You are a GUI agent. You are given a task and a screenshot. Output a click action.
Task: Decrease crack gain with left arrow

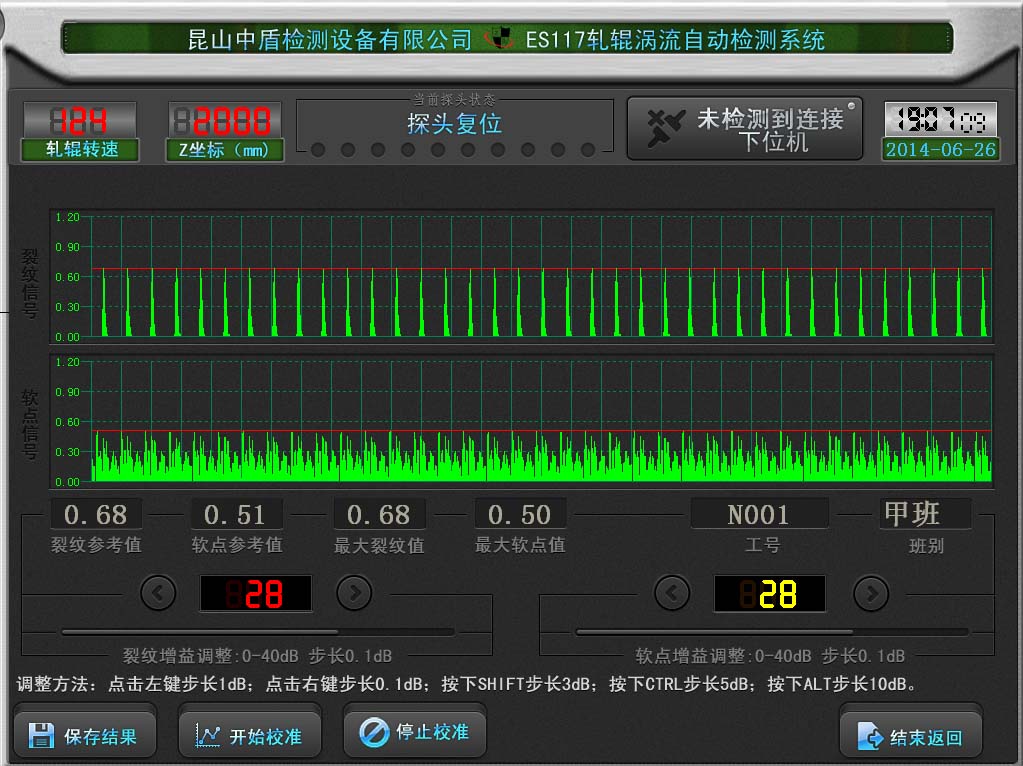(158, 592)
